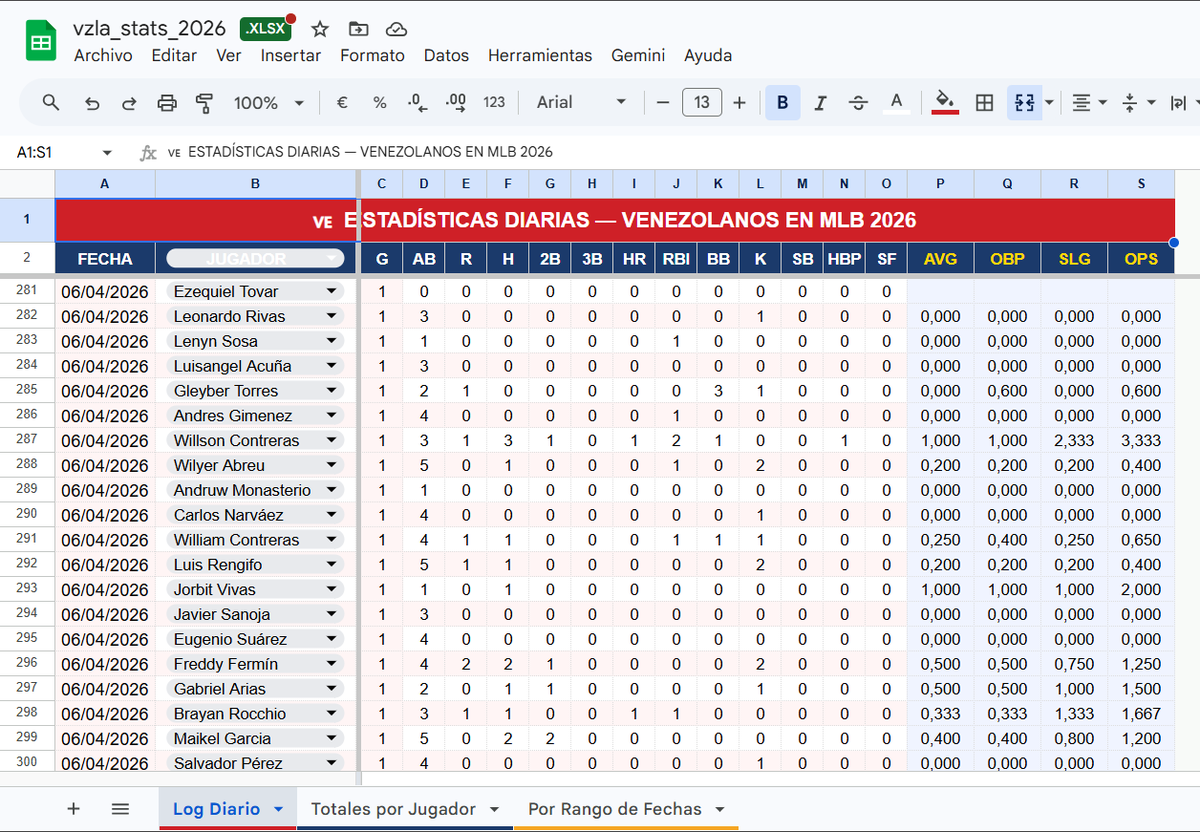Open Salvador Pérez player dropdown
Screen dimensions: 1200x832
(332, 763)
